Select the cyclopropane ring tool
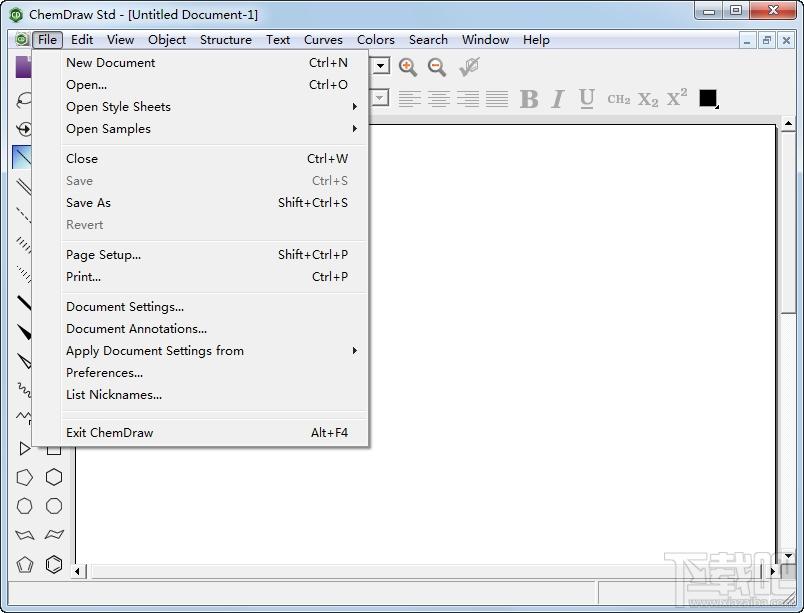The width and height of the screenshot is (804, 613). 24,448
